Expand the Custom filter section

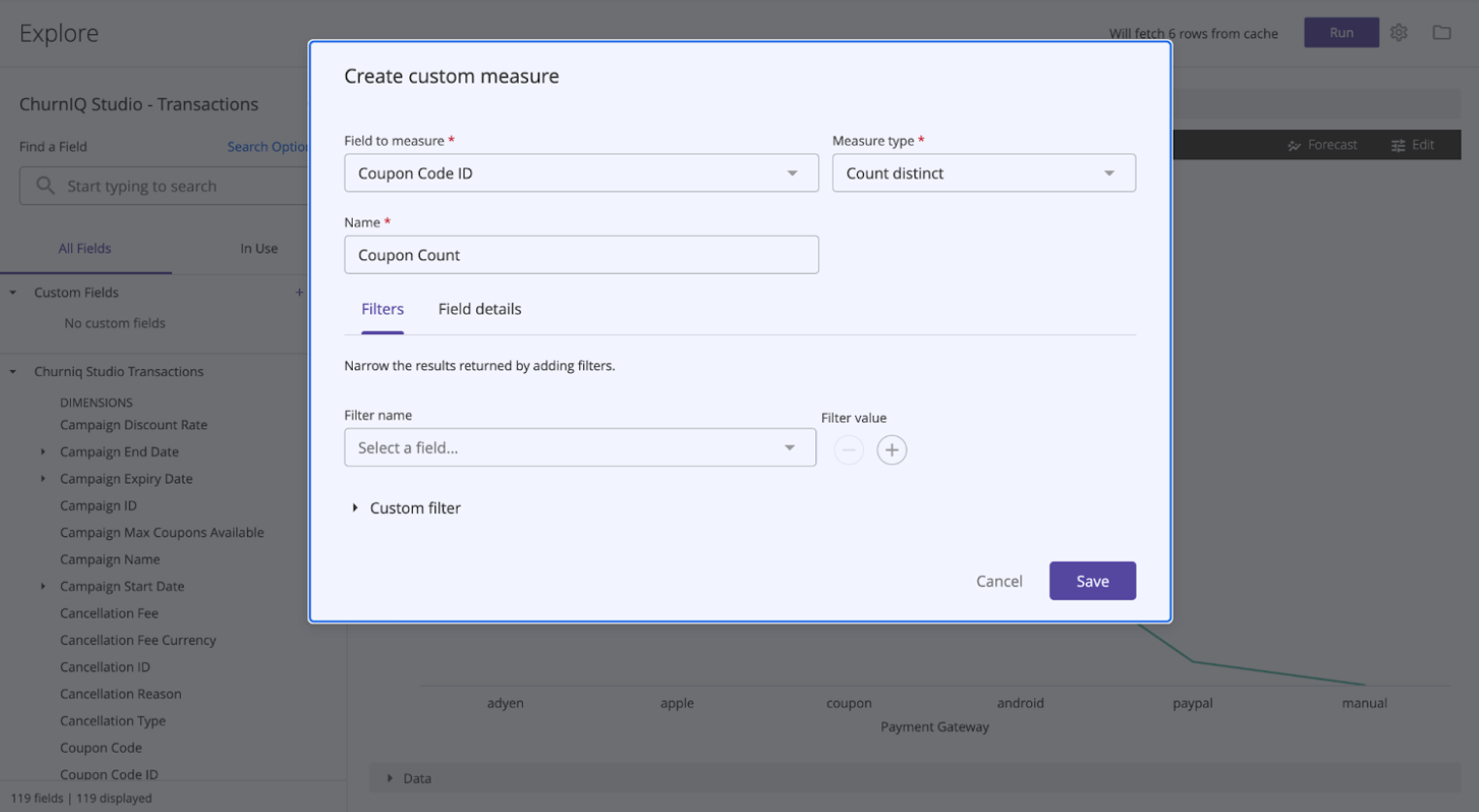click(x=406, y=508)
